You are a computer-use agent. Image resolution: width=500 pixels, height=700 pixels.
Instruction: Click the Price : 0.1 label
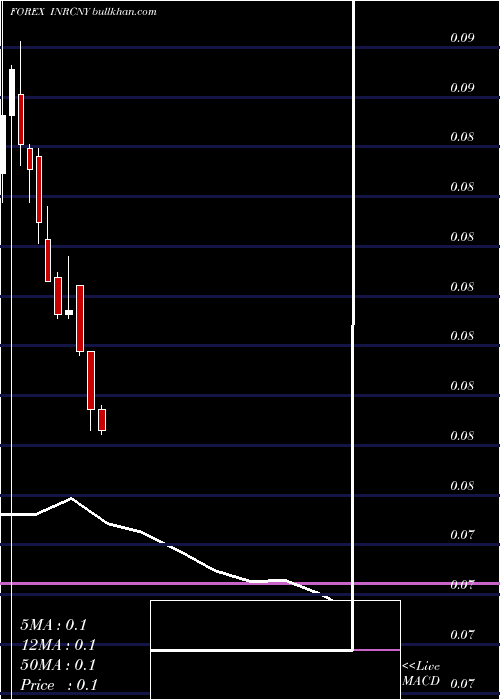click(x=58, y=685)
